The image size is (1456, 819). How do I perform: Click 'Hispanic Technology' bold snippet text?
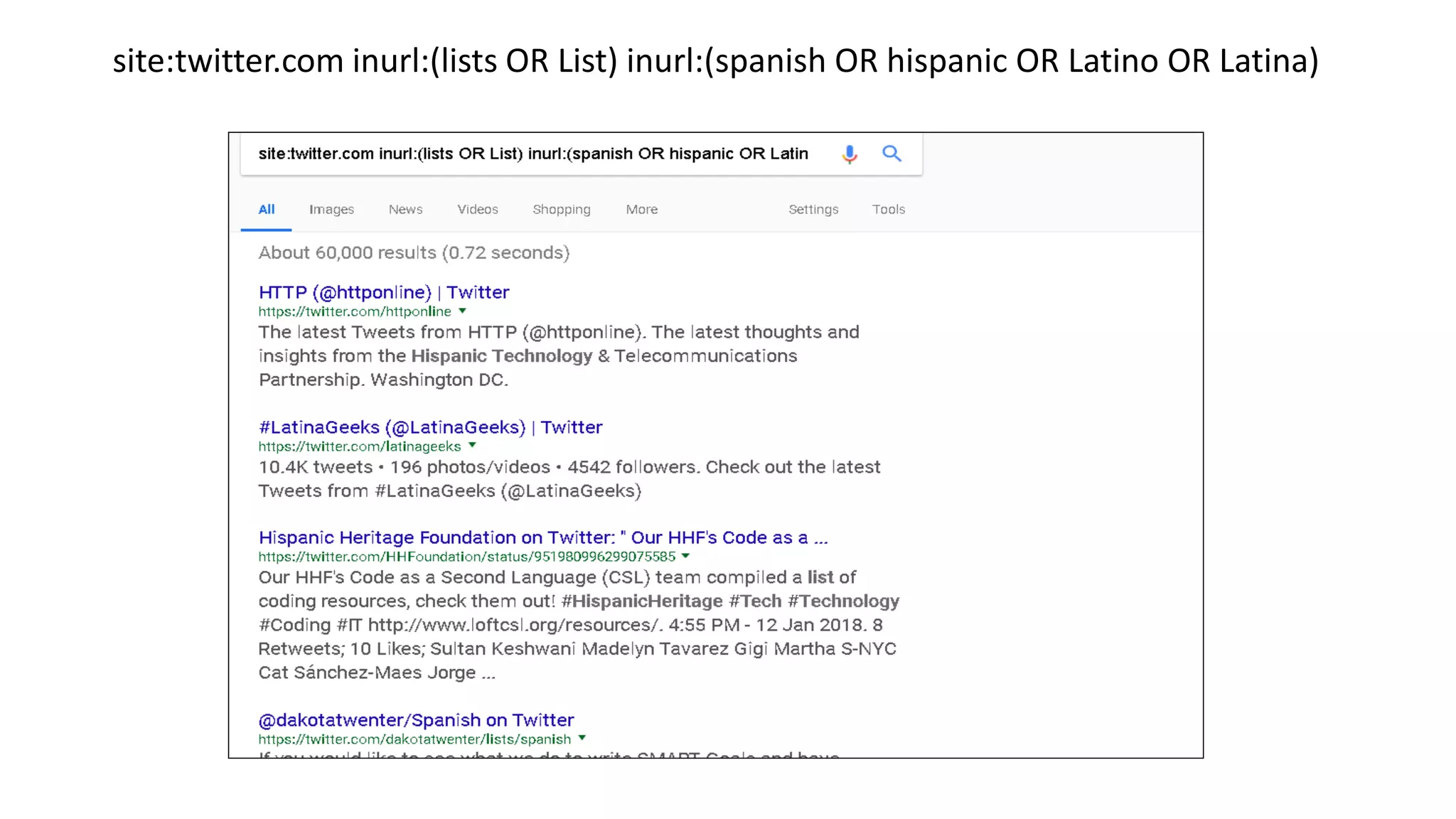click(x=502, y=356)
